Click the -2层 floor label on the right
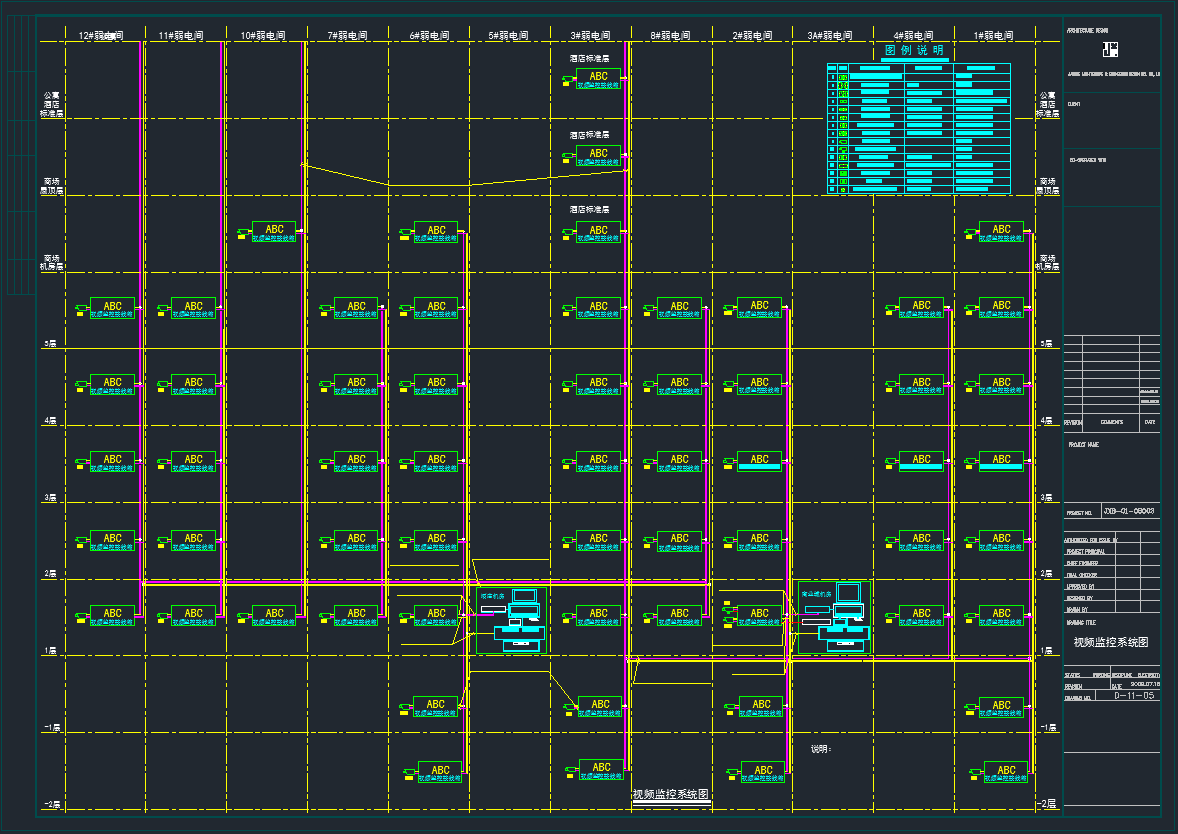This screenshot has width=1178, height=834. 1046,804
